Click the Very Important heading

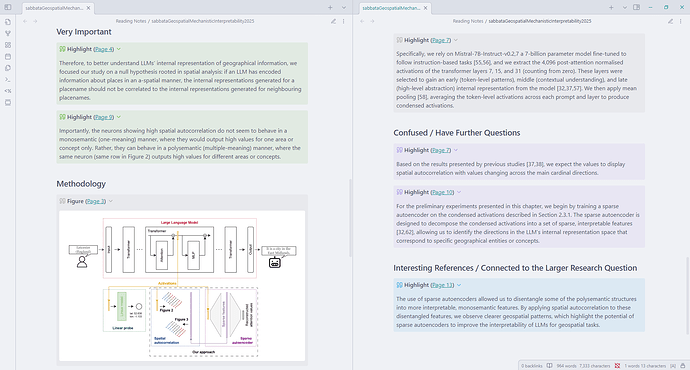tap(84, 32)
